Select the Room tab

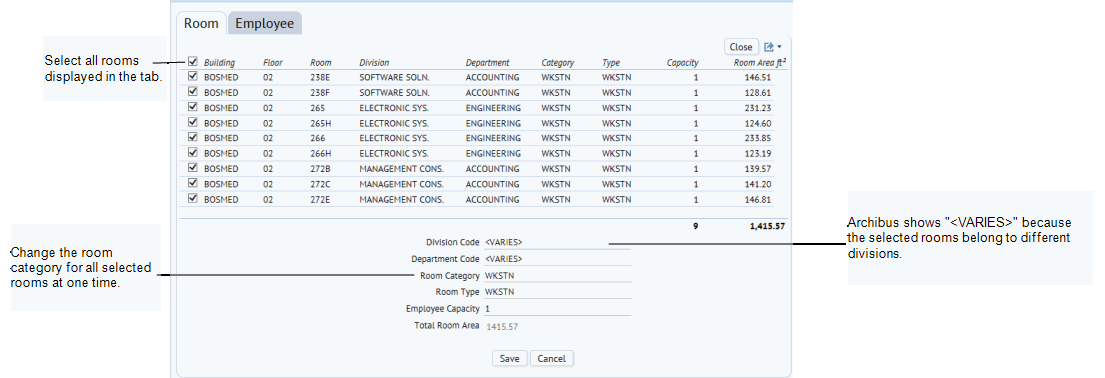(x=201, y=23)
